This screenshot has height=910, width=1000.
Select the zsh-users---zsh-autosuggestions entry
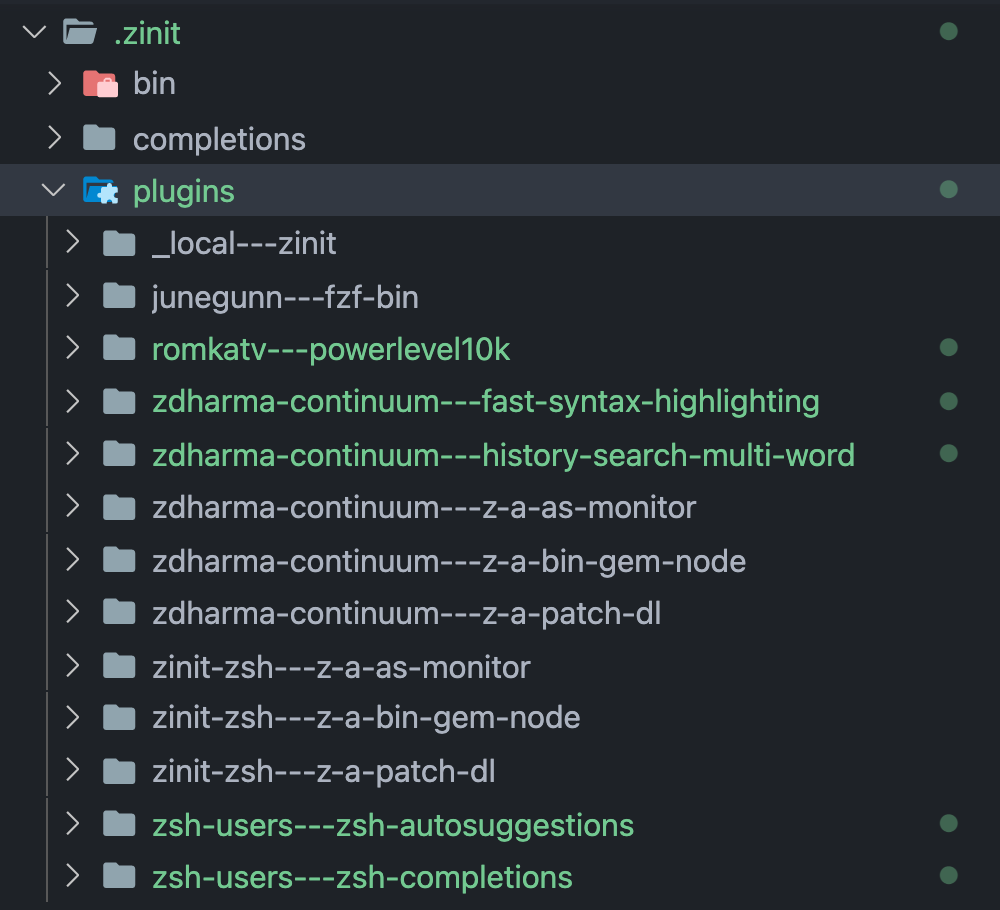click(x=392, y=823)
